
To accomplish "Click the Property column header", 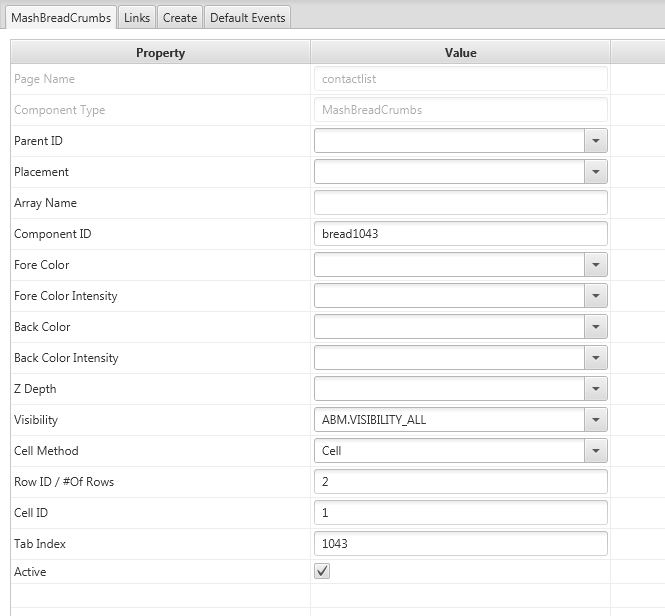I will (x=160, y=53).
